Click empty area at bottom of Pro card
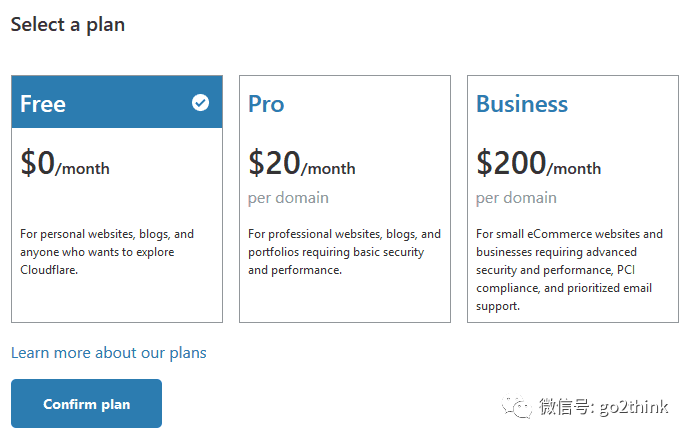 click(344, 302)
